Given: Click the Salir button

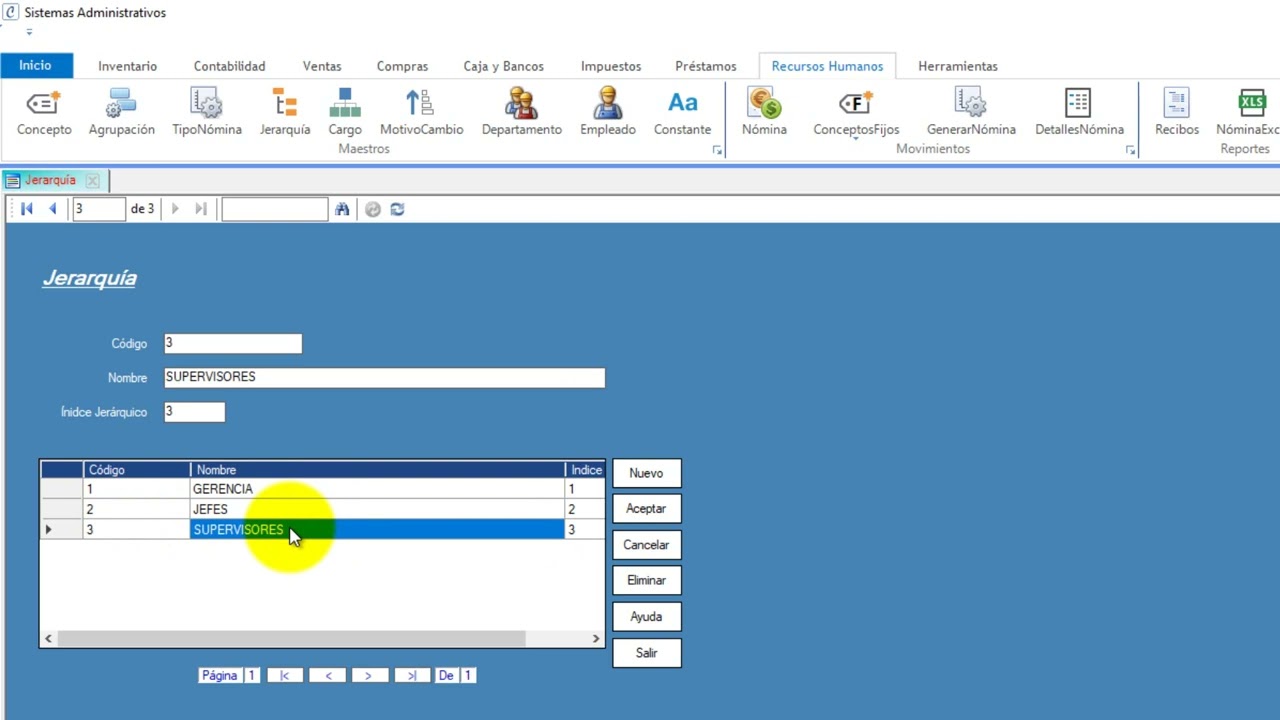Looking at the screenshot, I should (x=646, y=653).
